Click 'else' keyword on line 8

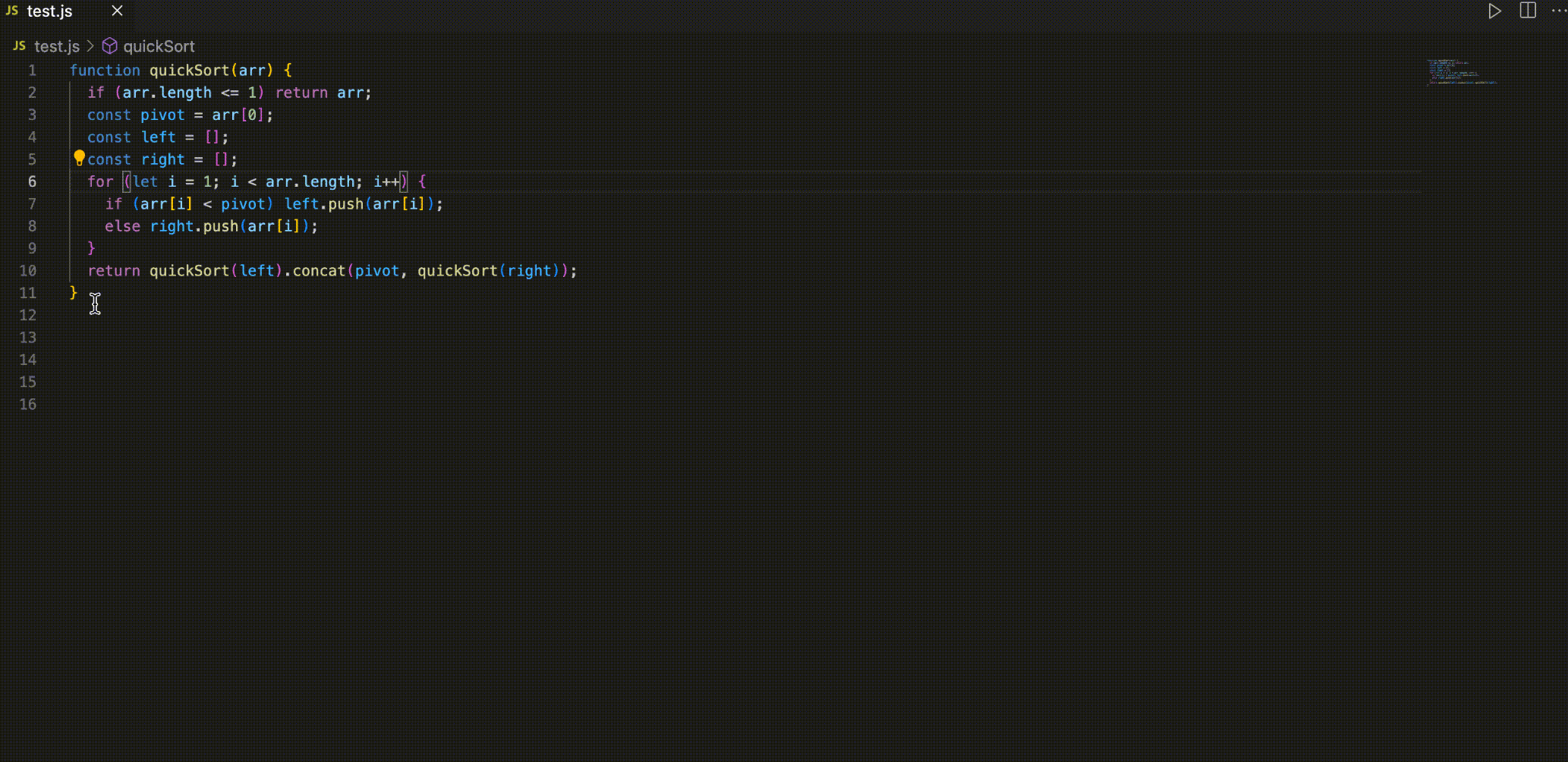[x=122, y=226]
